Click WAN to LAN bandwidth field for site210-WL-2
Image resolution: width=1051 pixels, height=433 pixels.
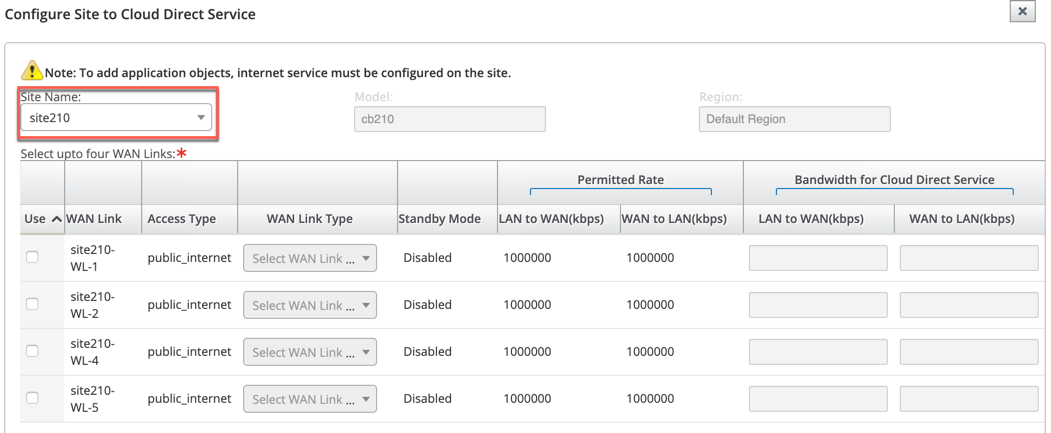969,305
